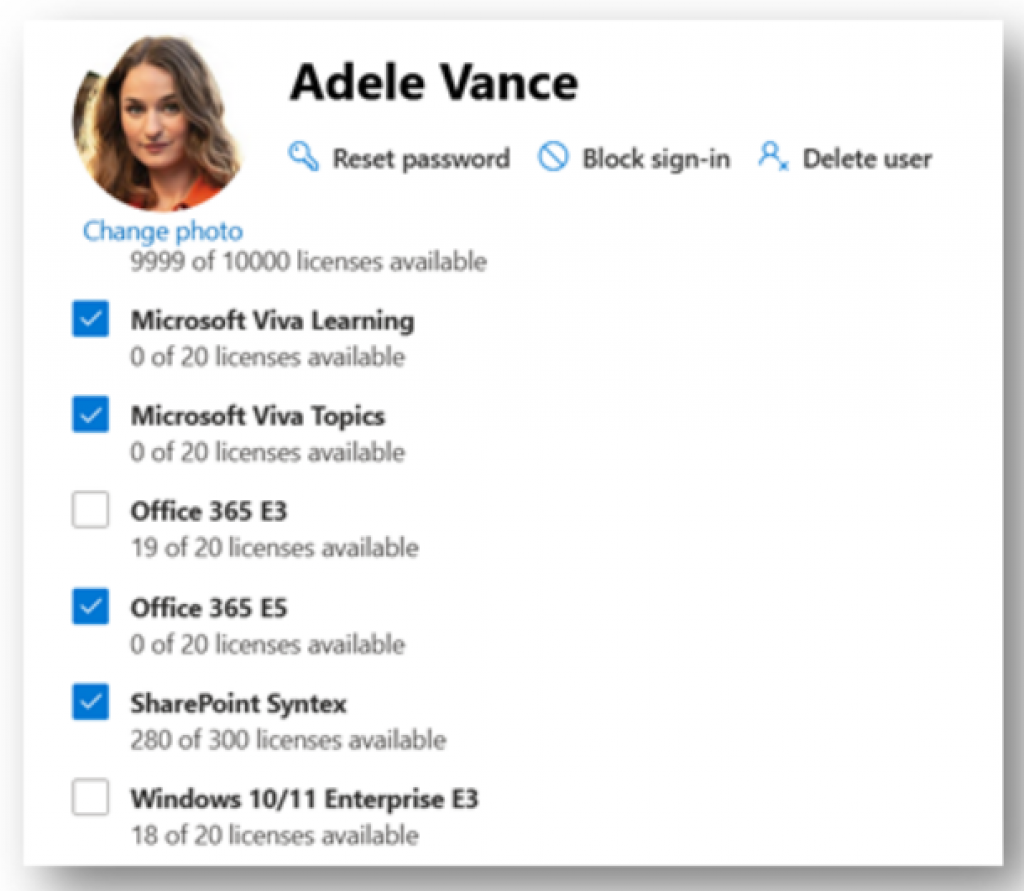Disable the SharePoint Syntex license checkbox
The width and height of the screenshot is (1024, 891).
click(91, 702)
